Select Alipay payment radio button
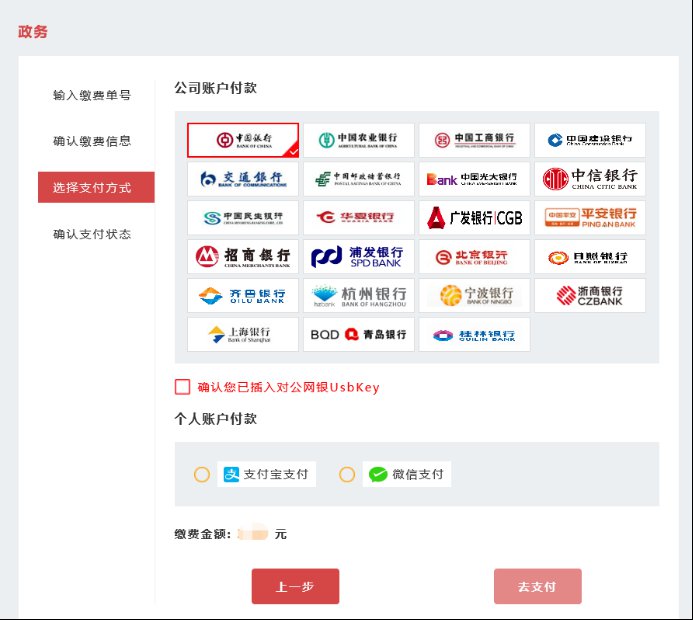The height and width of the screenshot is (620, 693). click(202, 474)
